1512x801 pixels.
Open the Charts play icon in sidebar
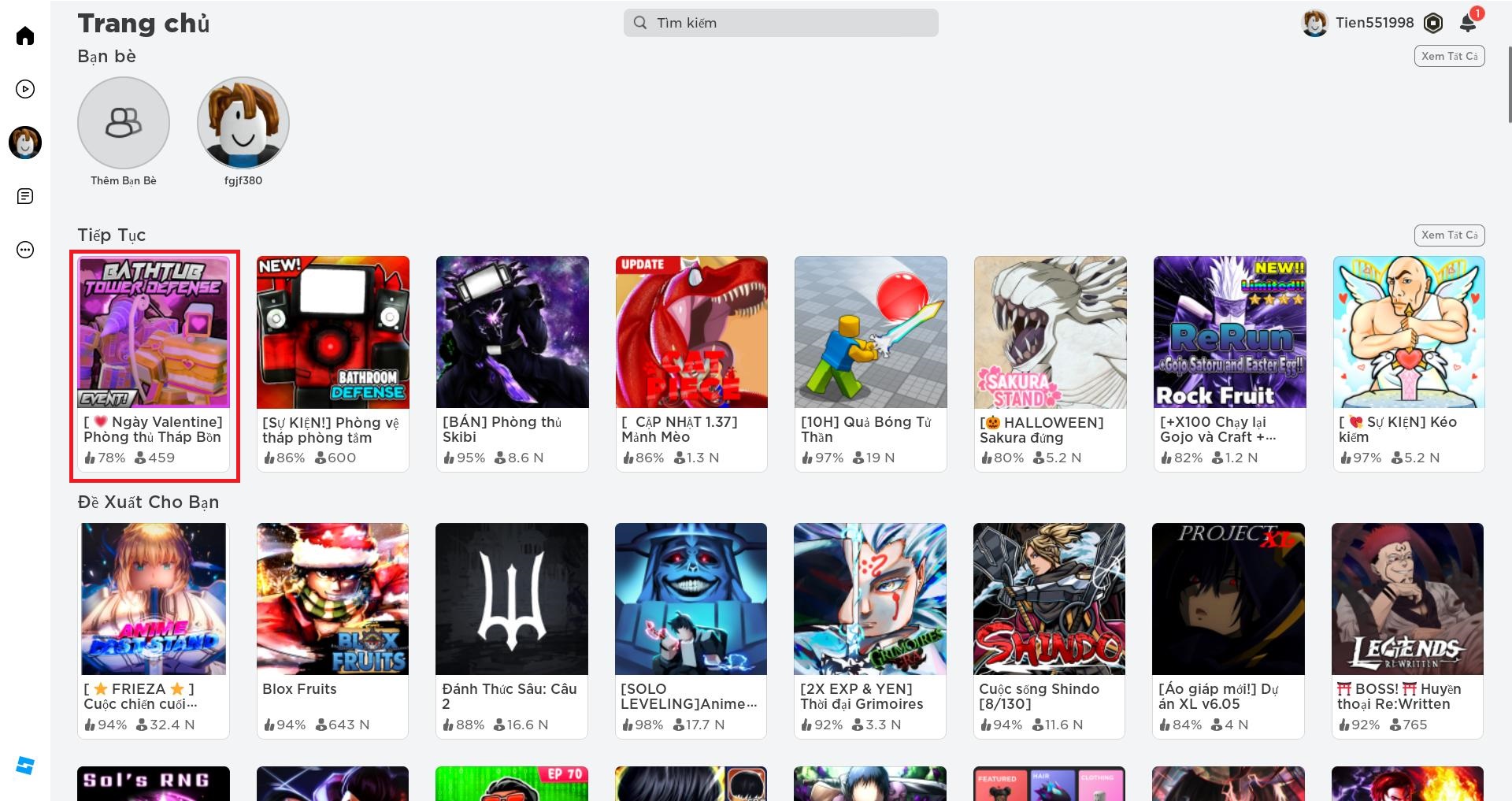(25, 89)
